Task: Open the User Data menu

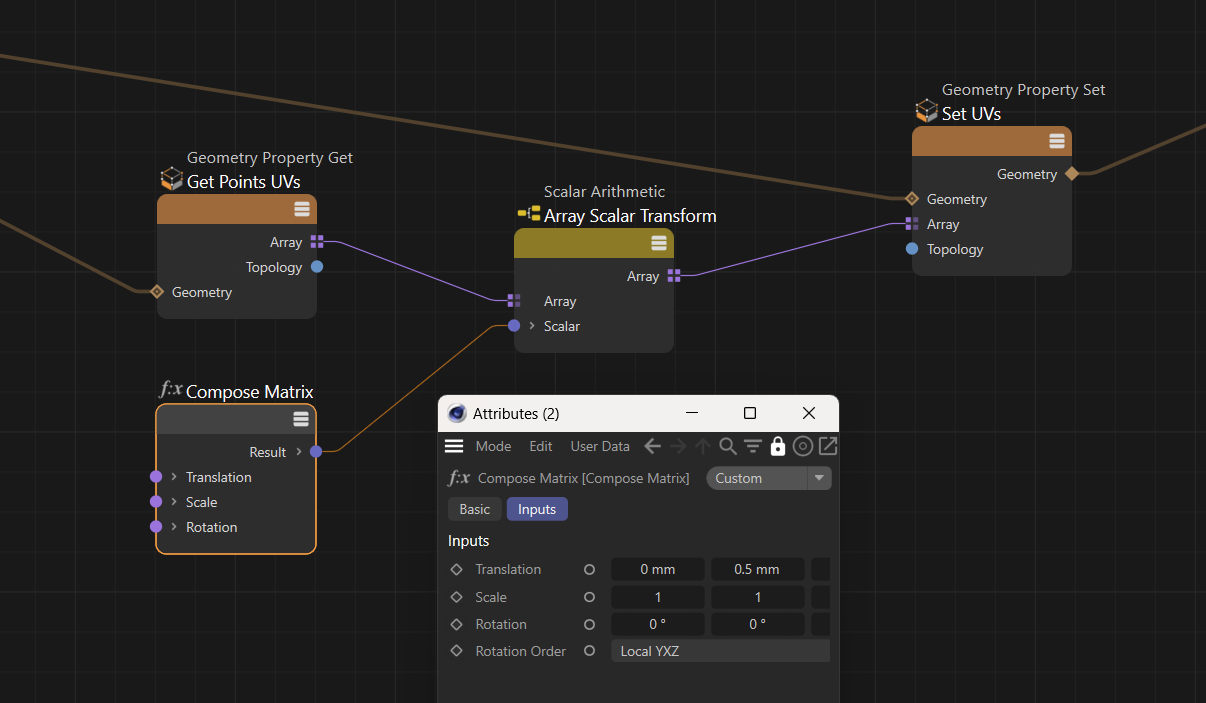Action: (x=600, y=446)
